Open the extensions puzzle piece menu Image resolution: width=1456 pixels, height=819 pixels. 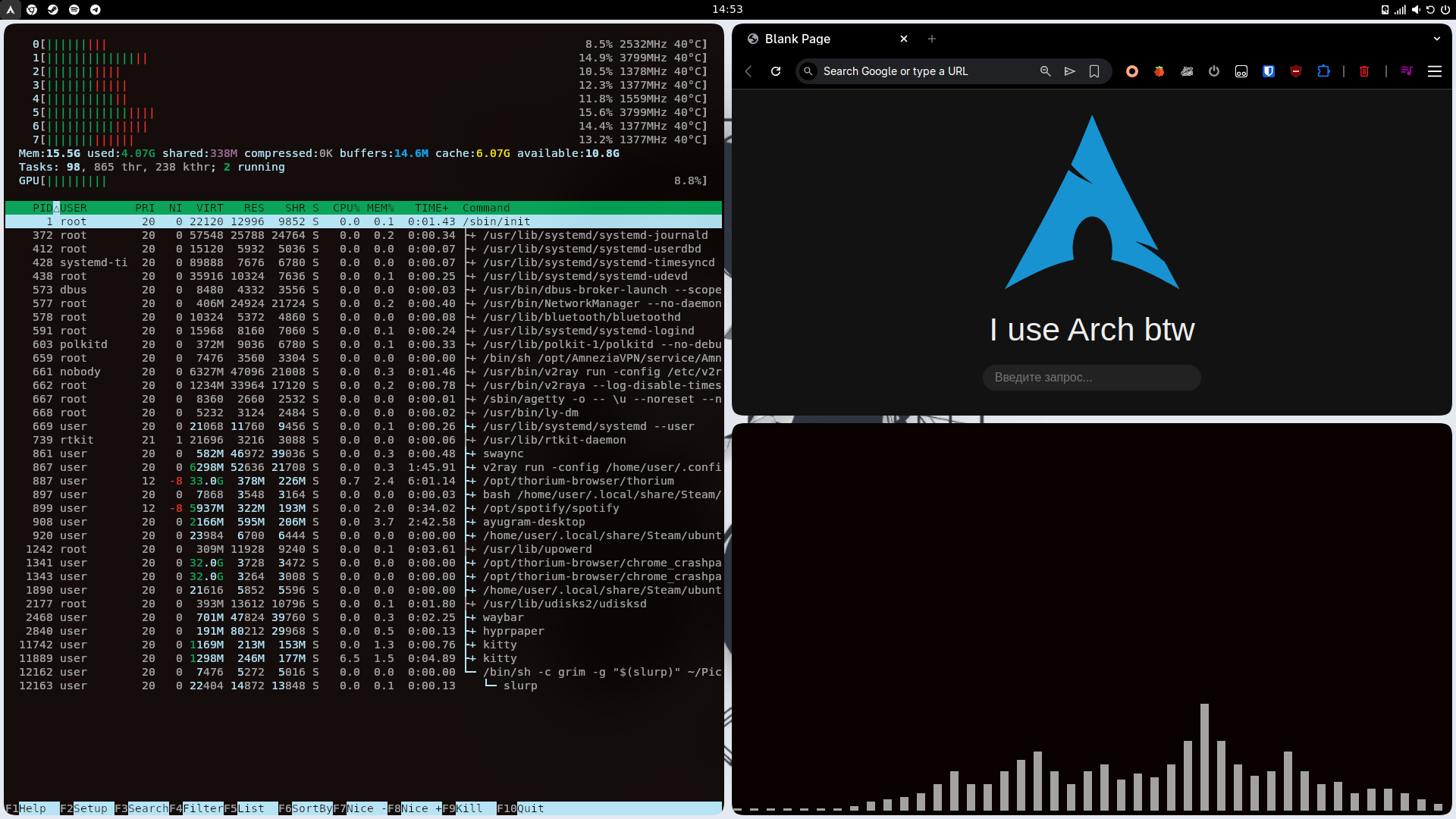[x=1323, y=71]
